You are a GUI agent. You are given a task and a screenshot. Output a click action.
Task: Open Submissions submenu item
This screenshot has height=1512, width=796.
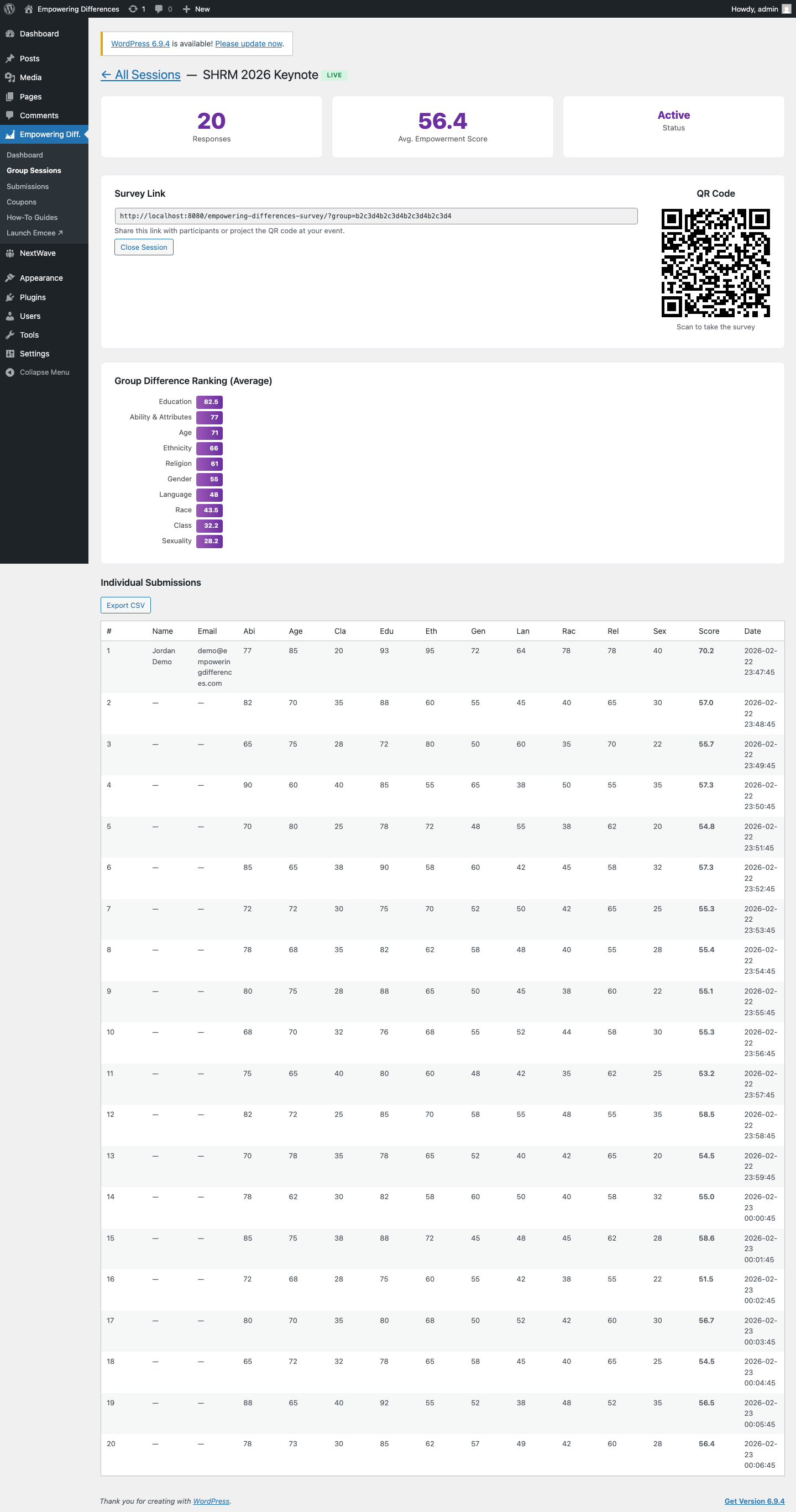click(x=28, y=187)
